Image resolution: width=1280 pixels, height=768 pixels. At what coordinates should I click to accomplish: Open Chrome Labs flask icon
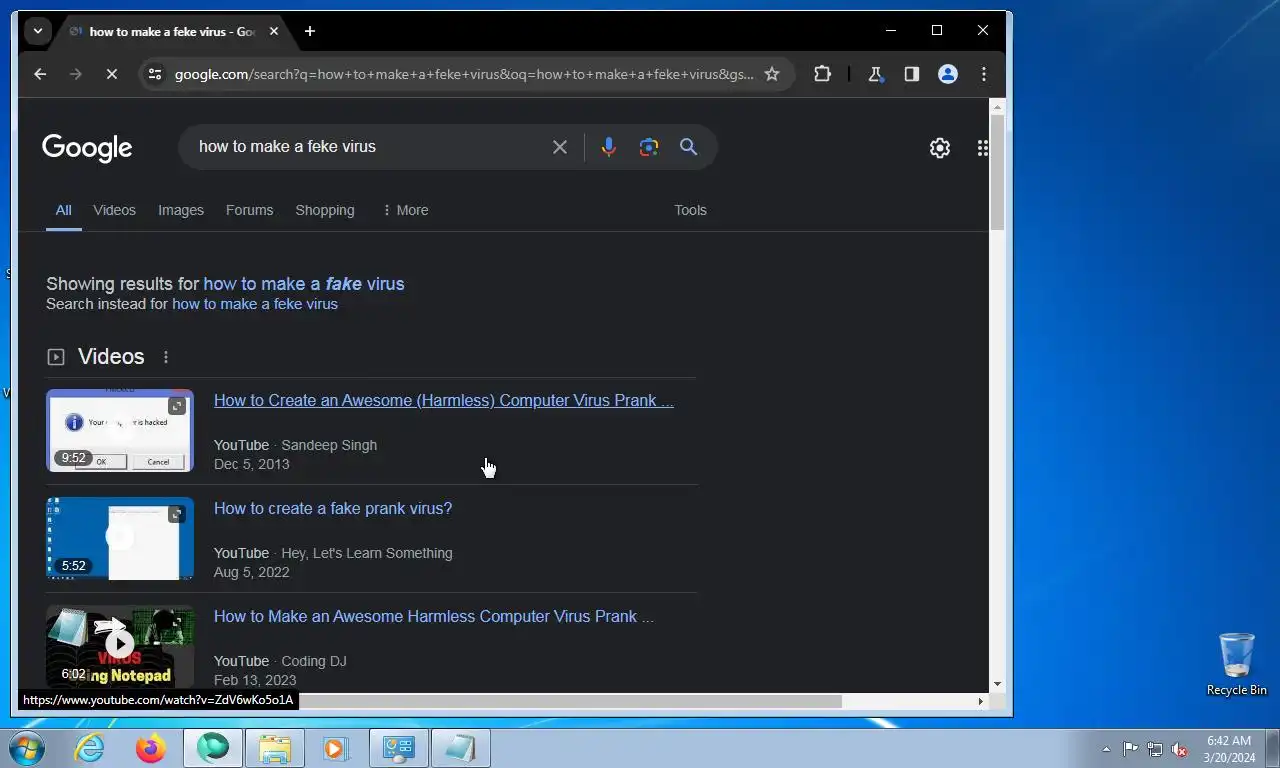[x=876, y=74]
